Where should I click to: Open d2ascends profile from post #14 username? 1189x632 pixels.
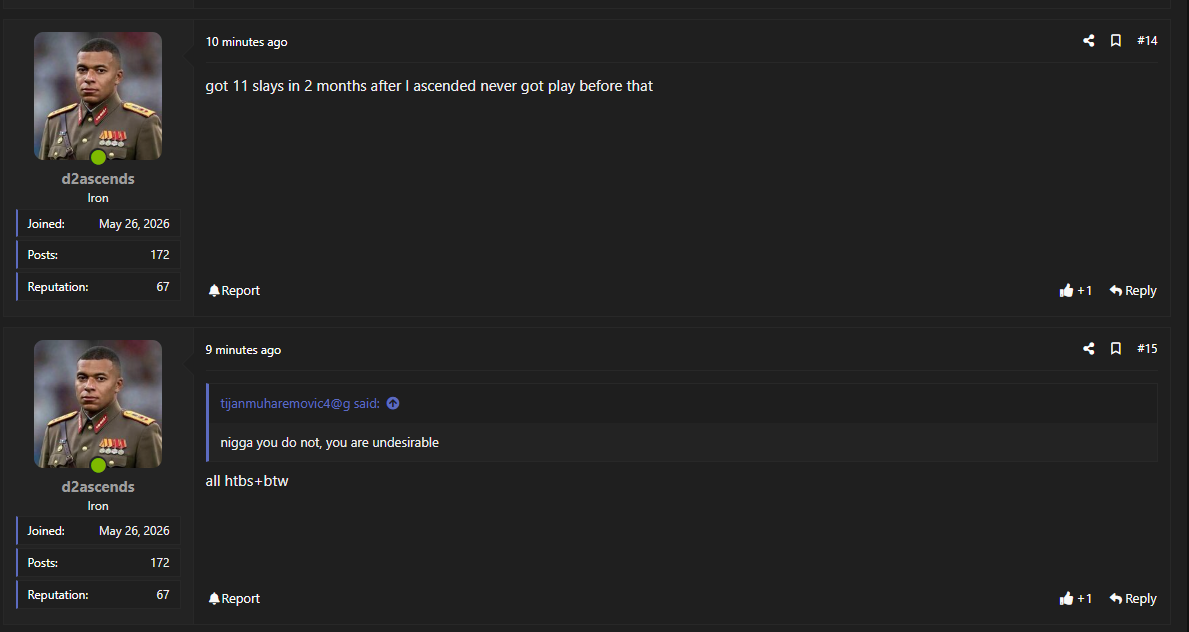[x=98, y=179]
